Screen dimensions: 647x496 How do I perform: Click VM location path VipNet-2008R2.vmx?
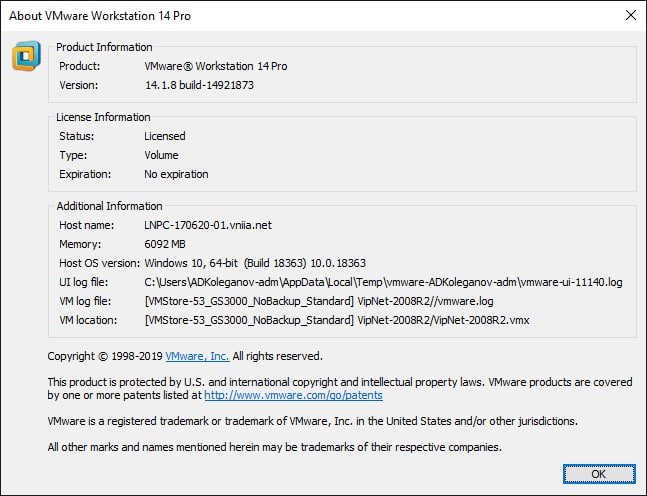coord(337,320)
